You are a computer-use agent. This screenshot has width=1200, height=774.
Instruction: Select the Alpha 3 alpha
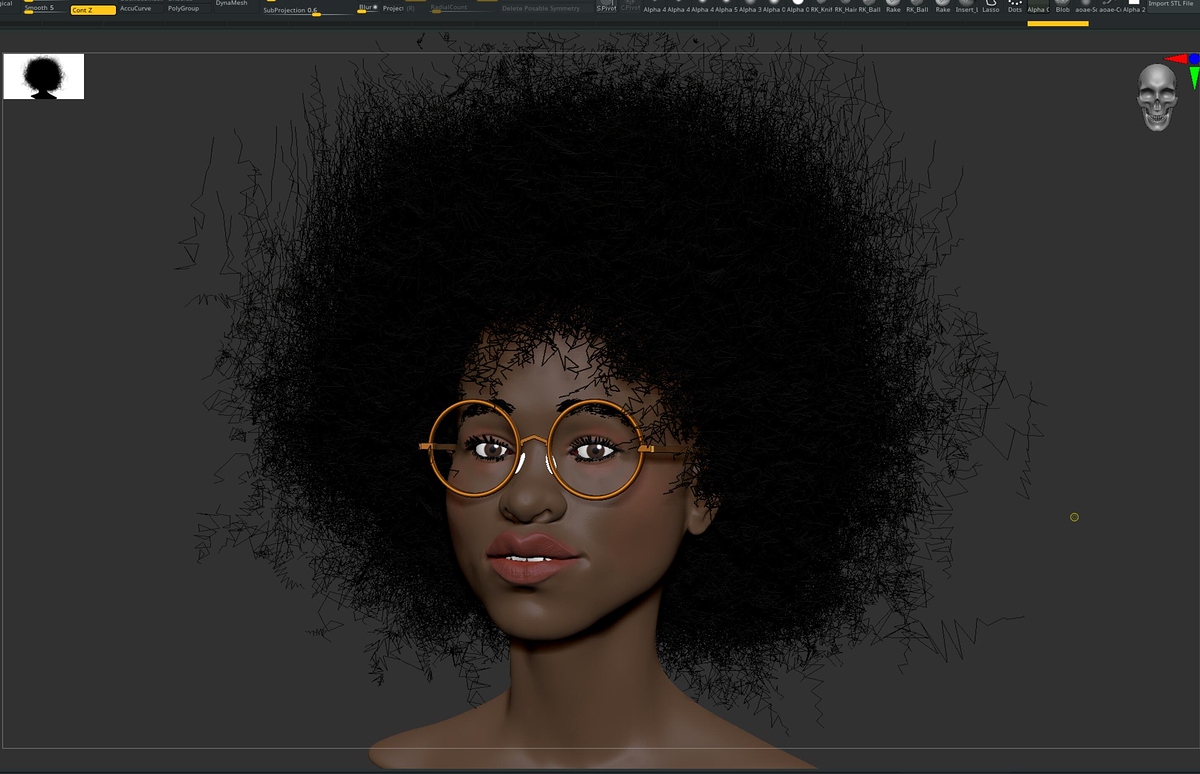(750, 6)
